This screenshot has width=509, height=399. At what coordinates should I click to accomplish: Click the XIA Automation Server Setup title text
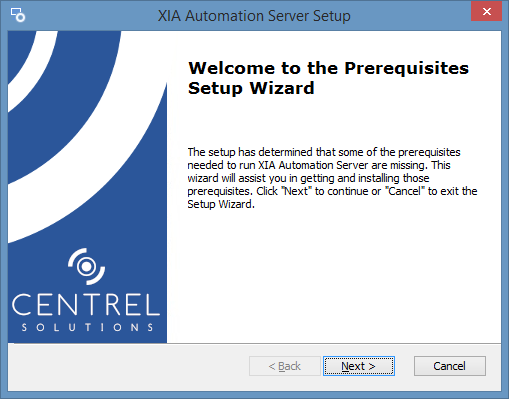pyautogui.click(x=254, y=16)
